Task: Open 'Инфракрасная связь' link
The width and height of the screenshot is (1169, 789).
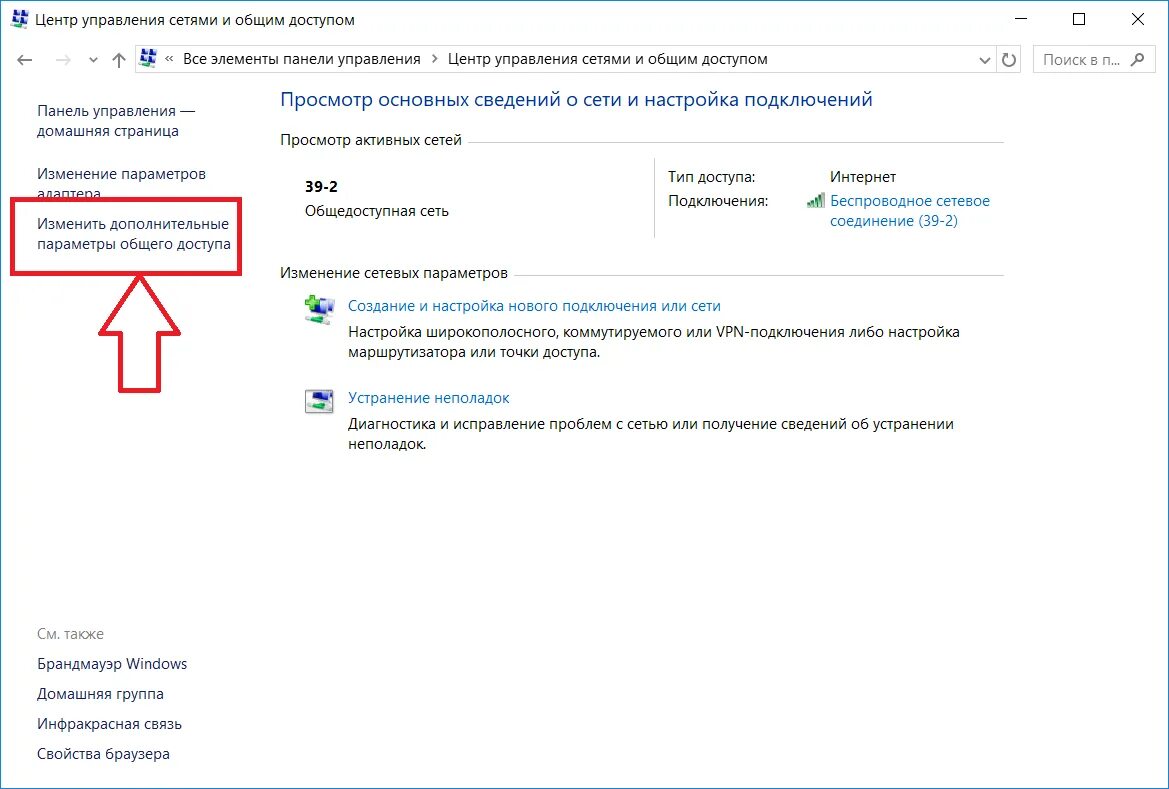Action: pyautogui.click(x=109, y=724)
